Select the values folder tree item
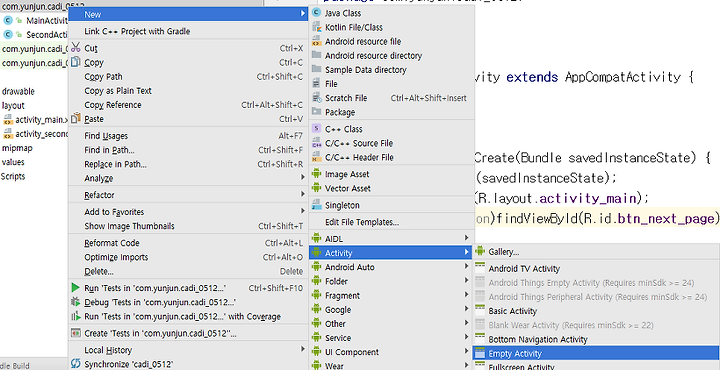 [13, 163]
